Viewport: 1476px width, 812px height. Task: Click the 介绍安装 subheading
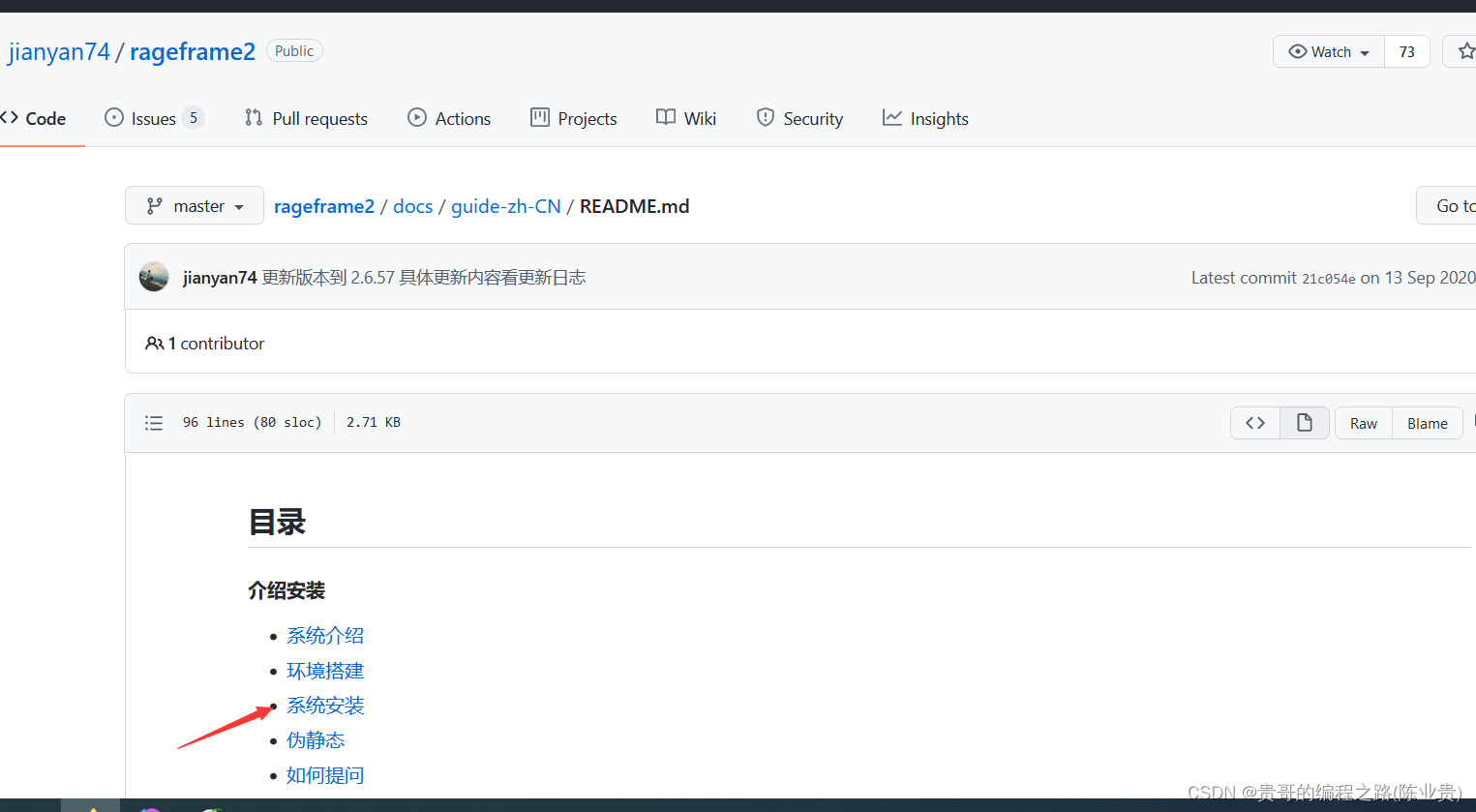point(286,590)
